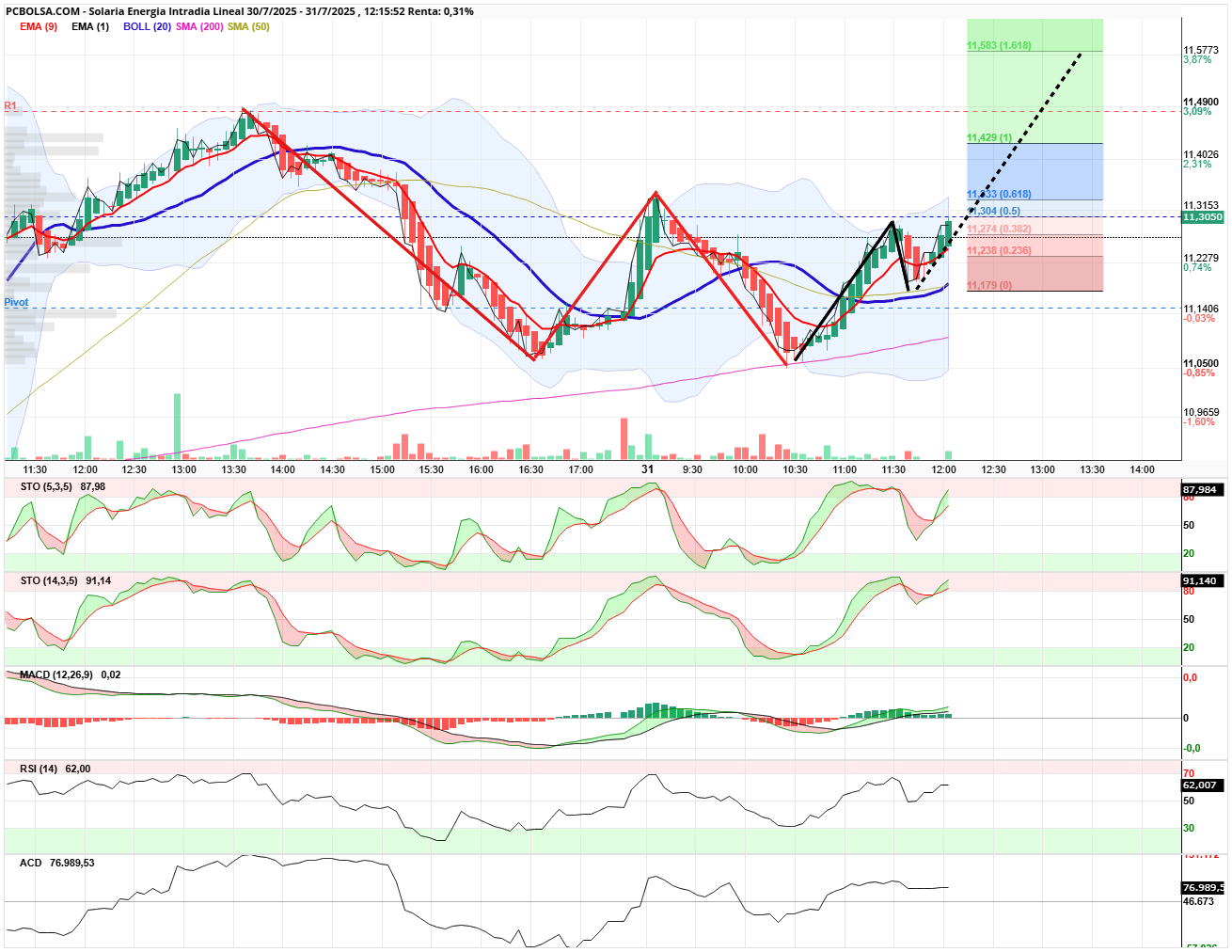Click the PCBOLSA.COM Solaria Energia chart title
Viewport: 1232px width, 952px height.
click(240, 11)
